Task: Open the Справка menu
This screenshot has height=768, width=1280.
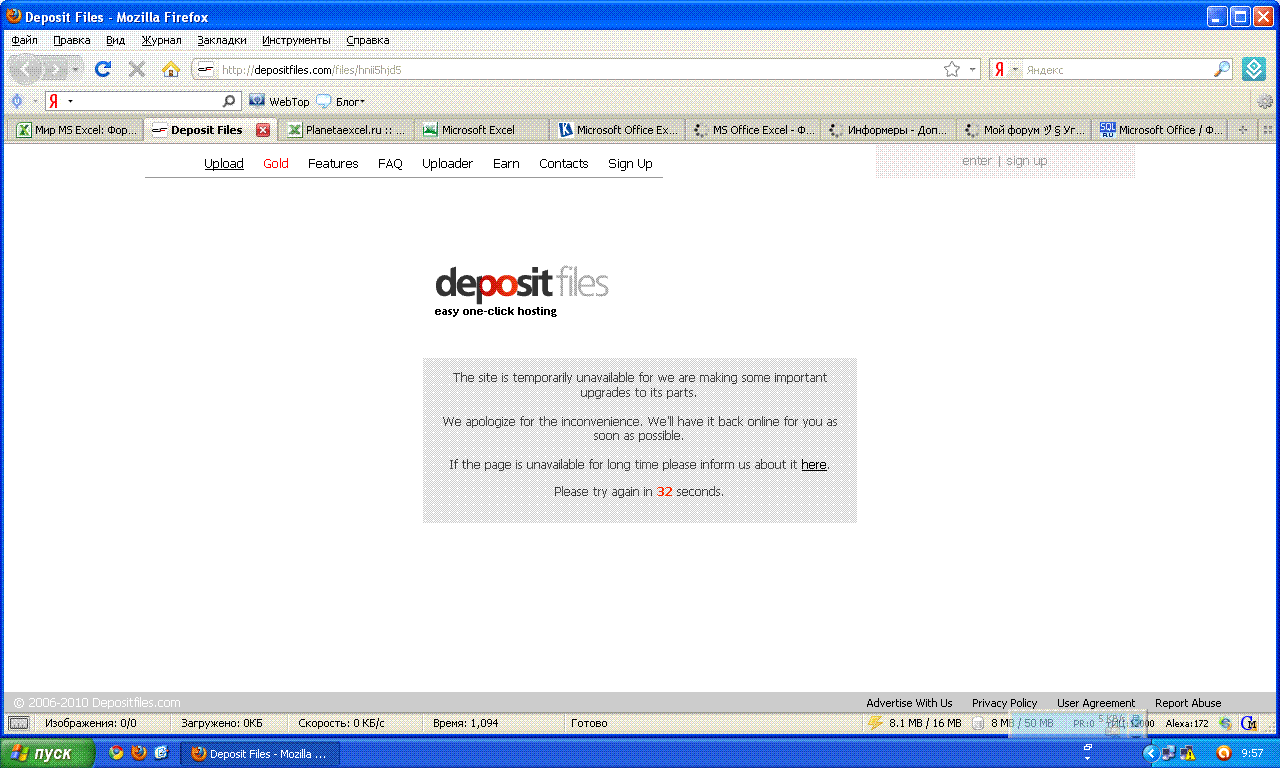Action: (x=368, y=40)
